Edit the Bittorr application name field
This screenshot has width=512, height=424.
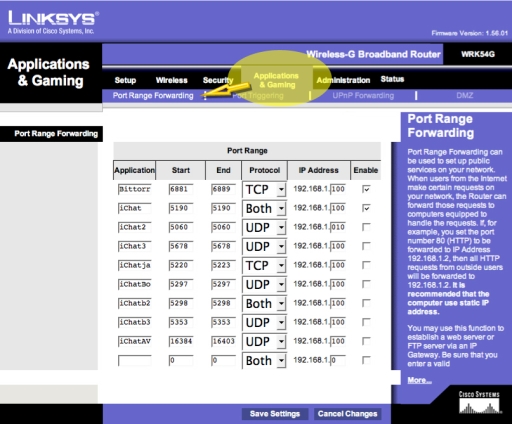[135, 189]
